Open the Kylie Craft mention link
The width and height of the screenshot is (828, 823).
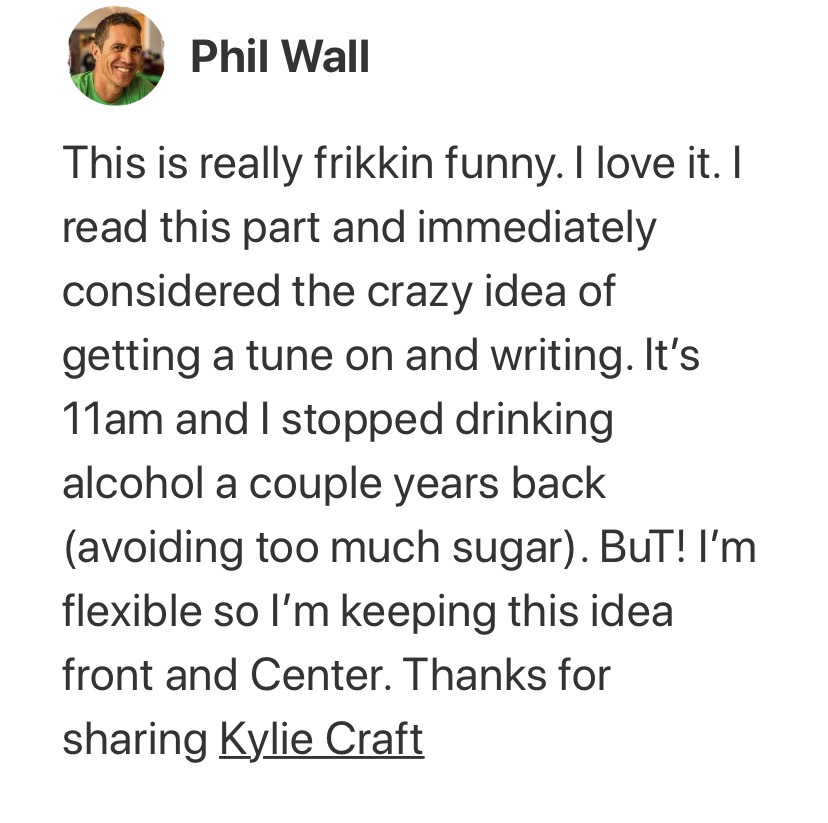[x=321, y=740]
